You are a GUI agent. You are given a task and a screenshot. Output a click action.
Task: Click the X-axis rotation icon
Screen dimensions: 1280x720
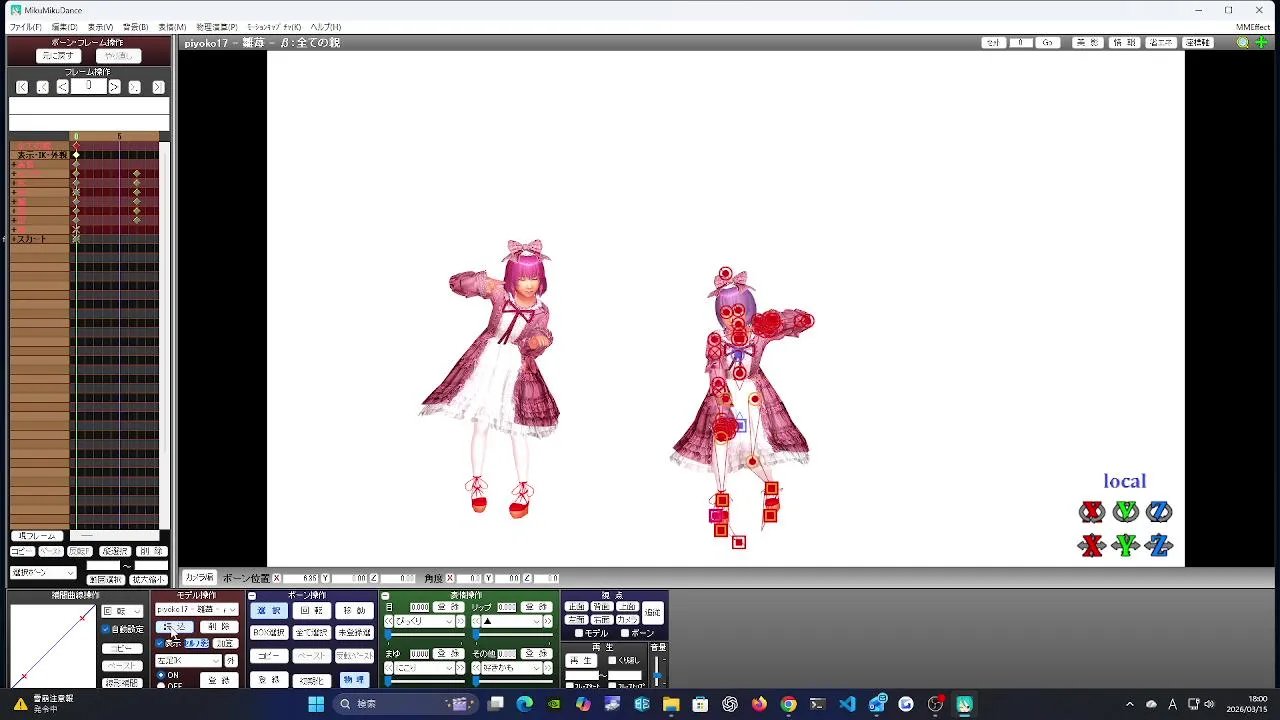[1092, 512]
